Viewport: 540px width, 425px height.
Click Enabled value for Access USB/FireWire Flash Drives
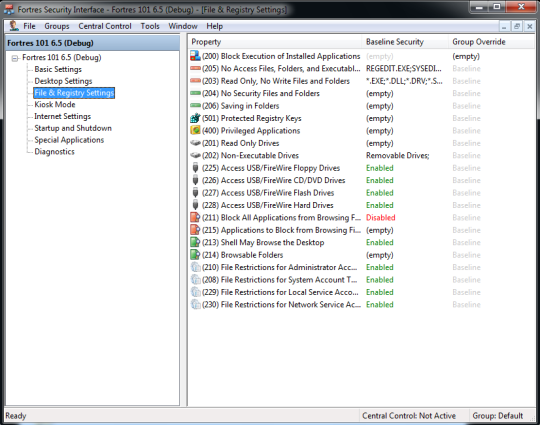click(380, 193)
